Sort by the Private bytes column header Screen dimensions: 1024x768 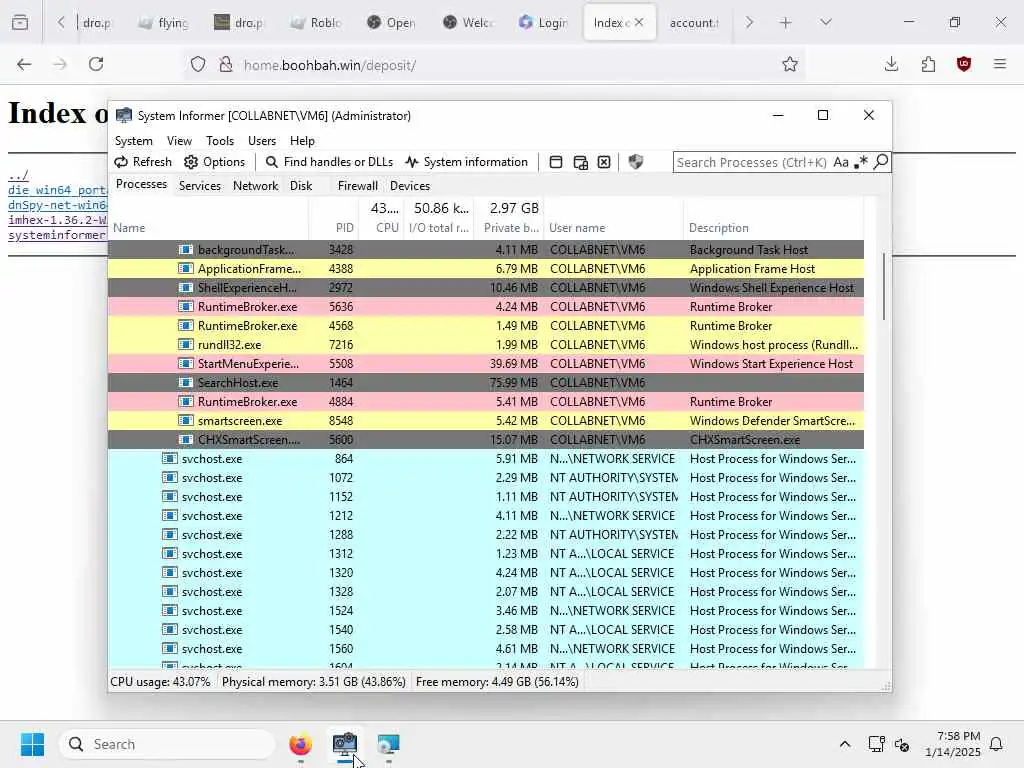click(x=509, y=218)
